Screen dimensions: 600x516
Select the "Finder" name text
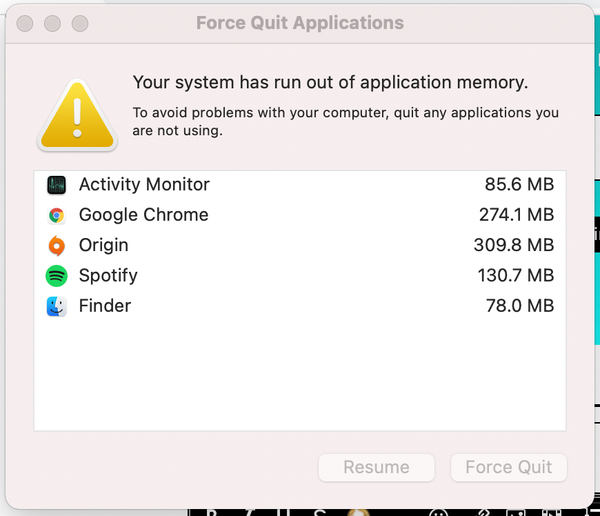(105, 306)
